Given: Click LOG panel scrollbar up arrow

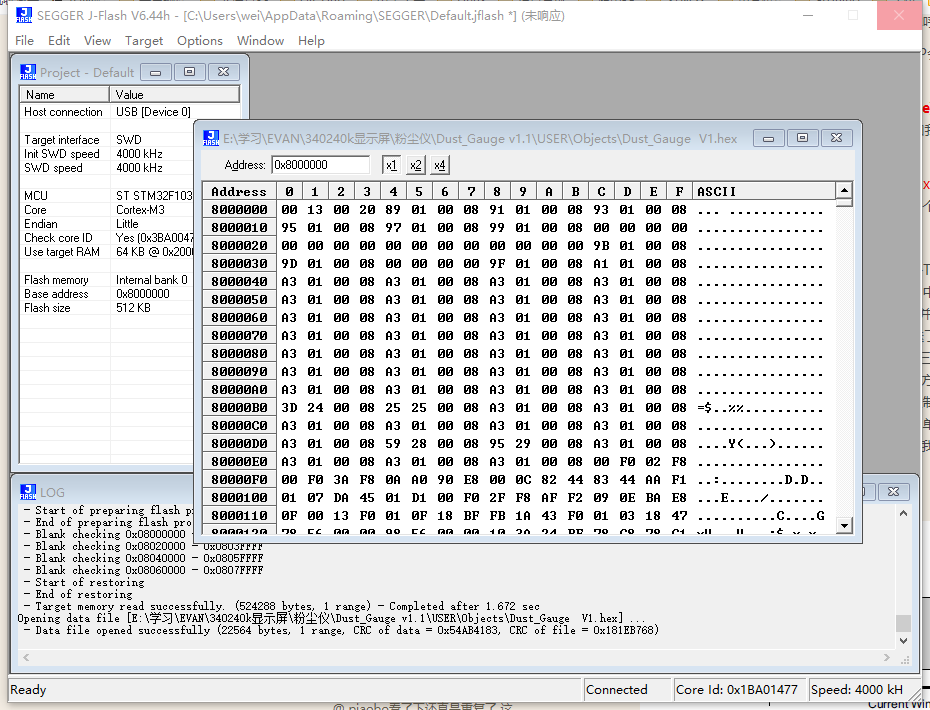Looking at the screenshot, I should [x=903, y=513].
